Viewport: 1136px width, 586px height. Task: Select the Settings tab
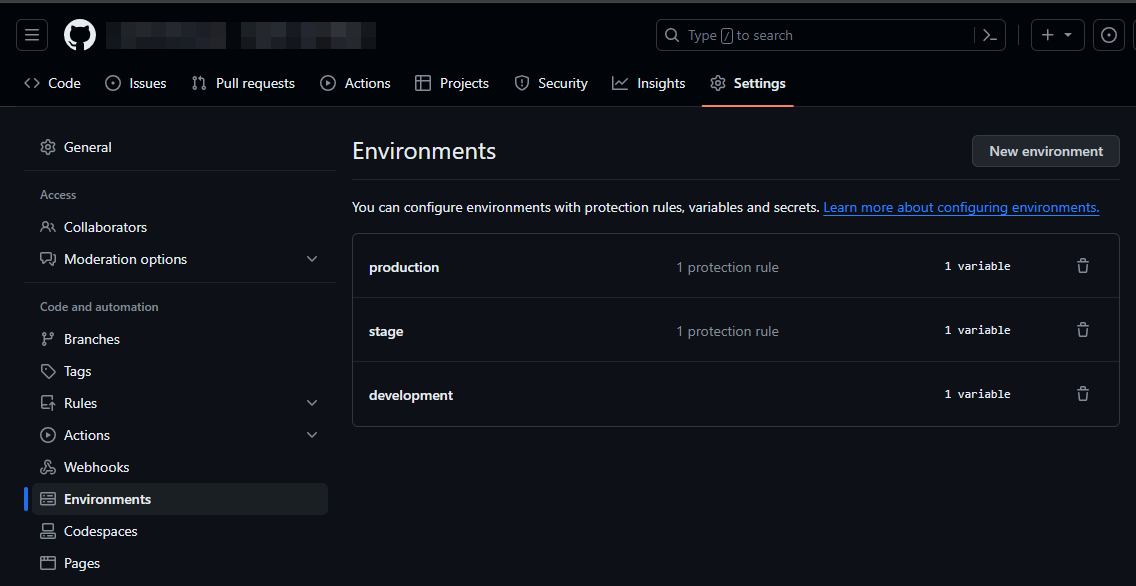(748, 83)
